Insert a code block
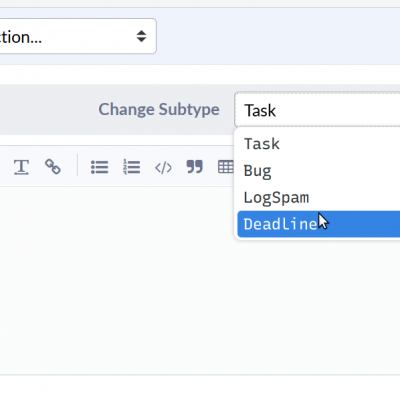The height and width of the screenshot is (400, 400). tap(163, 168)
